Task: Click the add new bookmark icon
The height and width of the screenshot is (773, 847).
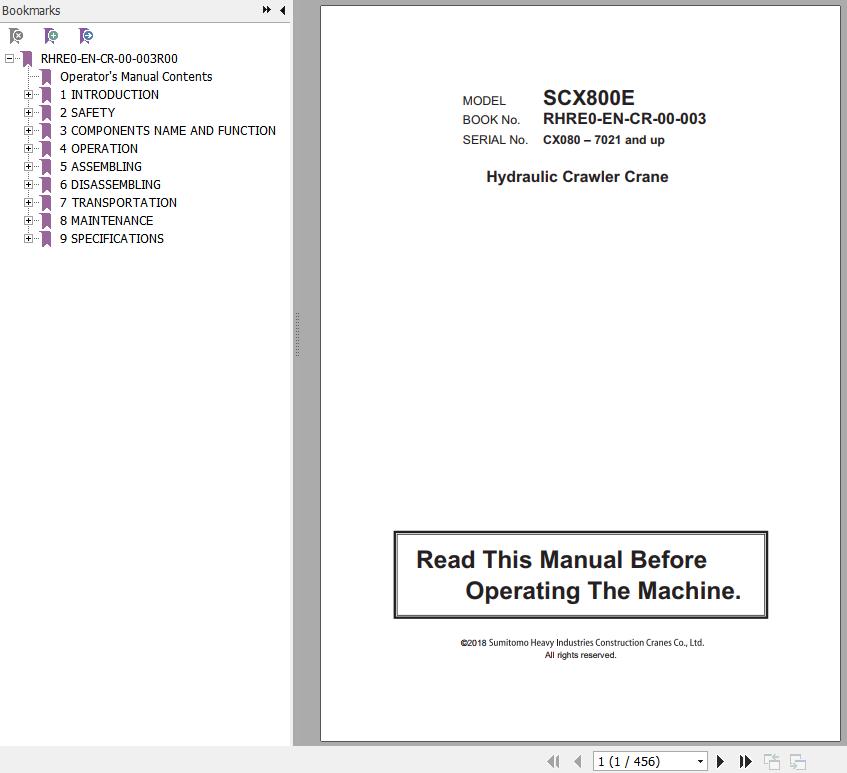Action: [x=51, y=36]
